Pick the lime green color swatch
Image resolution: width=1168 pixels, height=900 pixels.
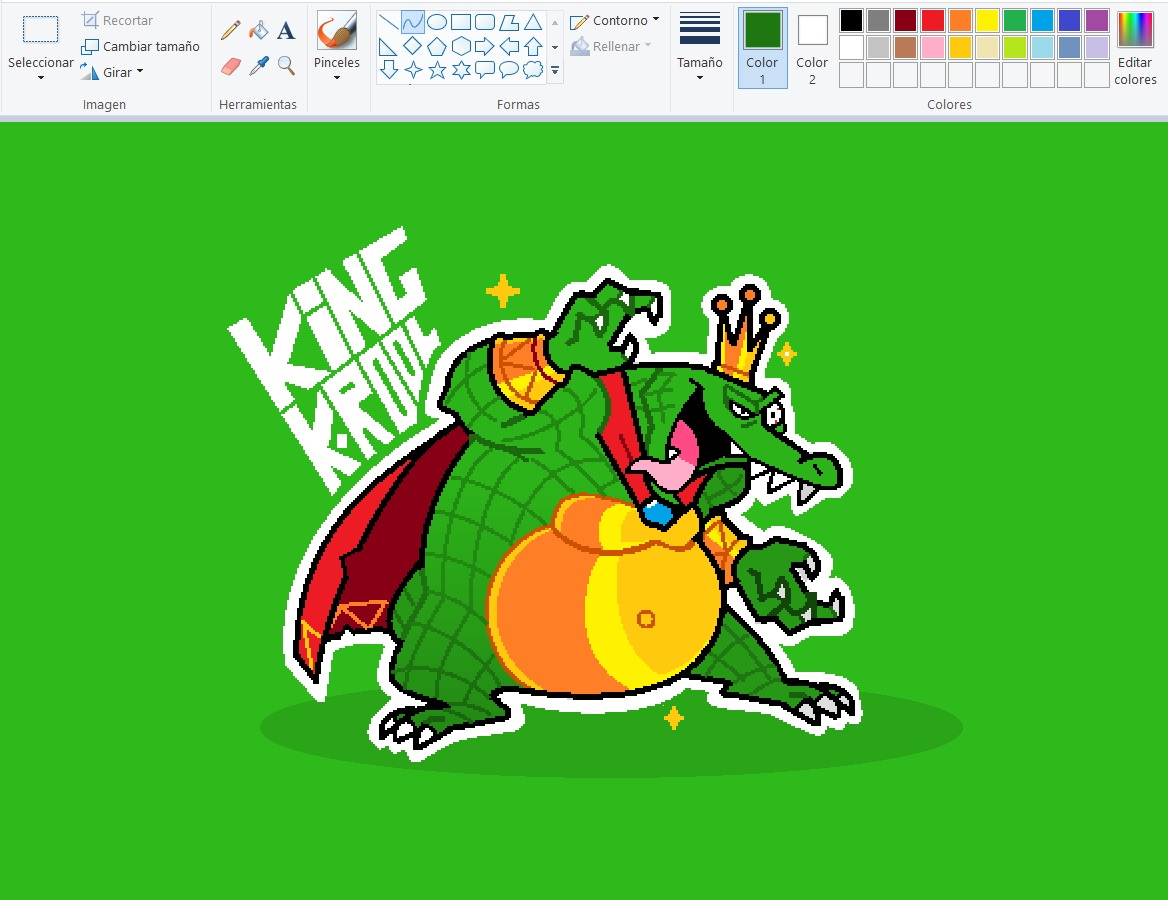pos(1015,47)
